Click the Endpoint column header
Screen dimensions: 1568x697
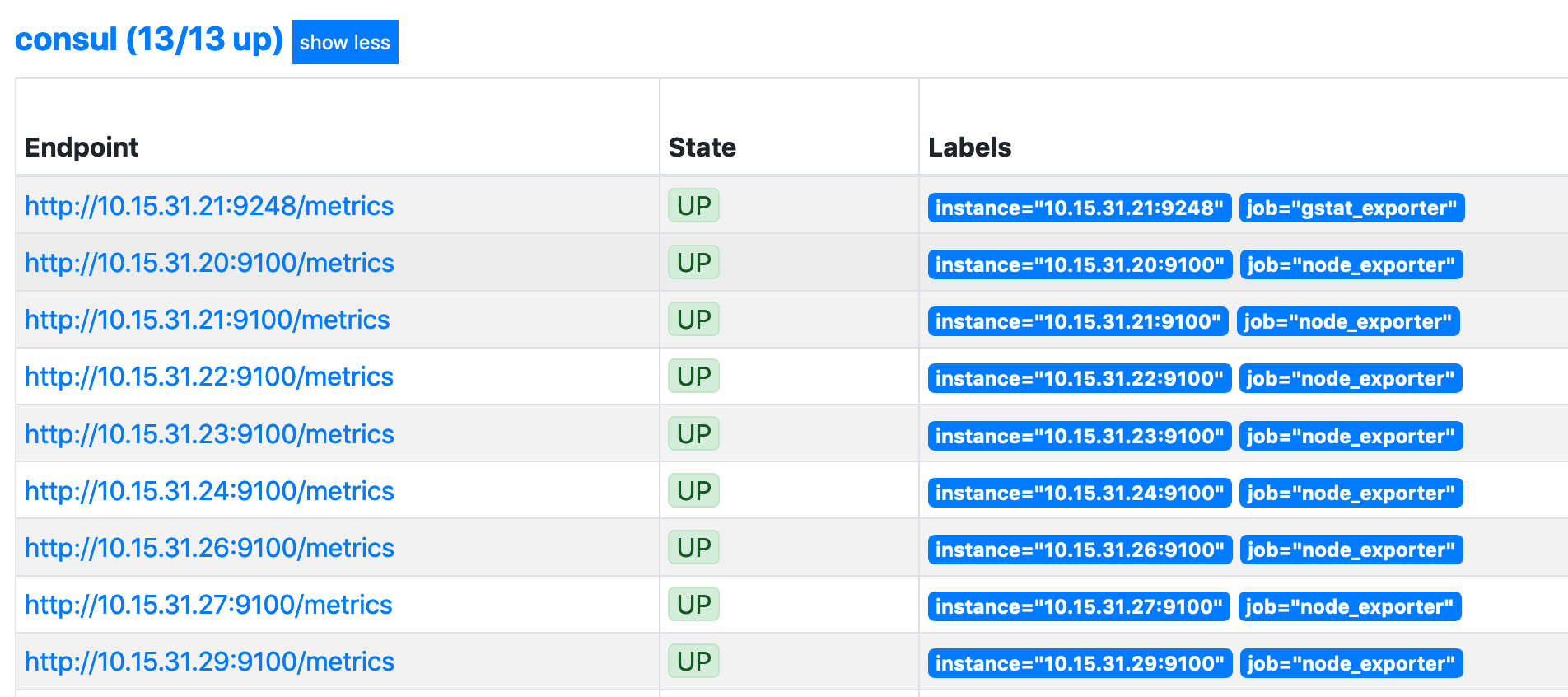tap(82, 147)
